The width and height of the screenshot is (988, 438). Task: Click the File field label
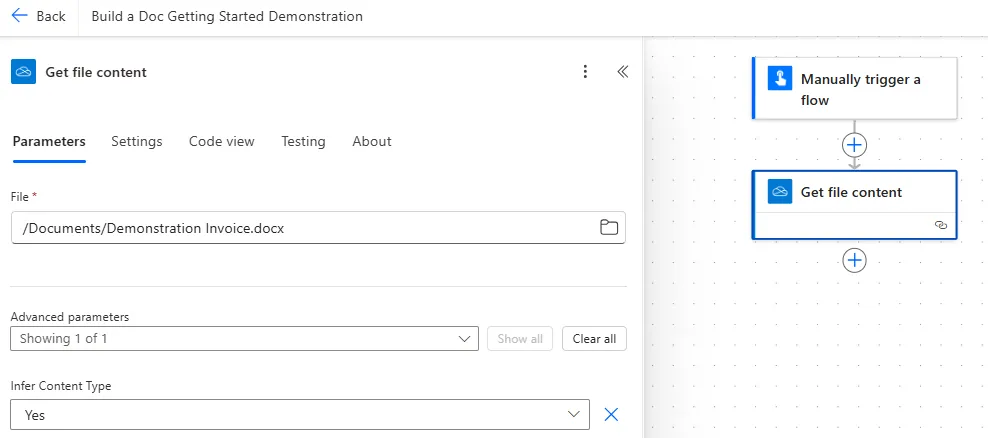20,197
